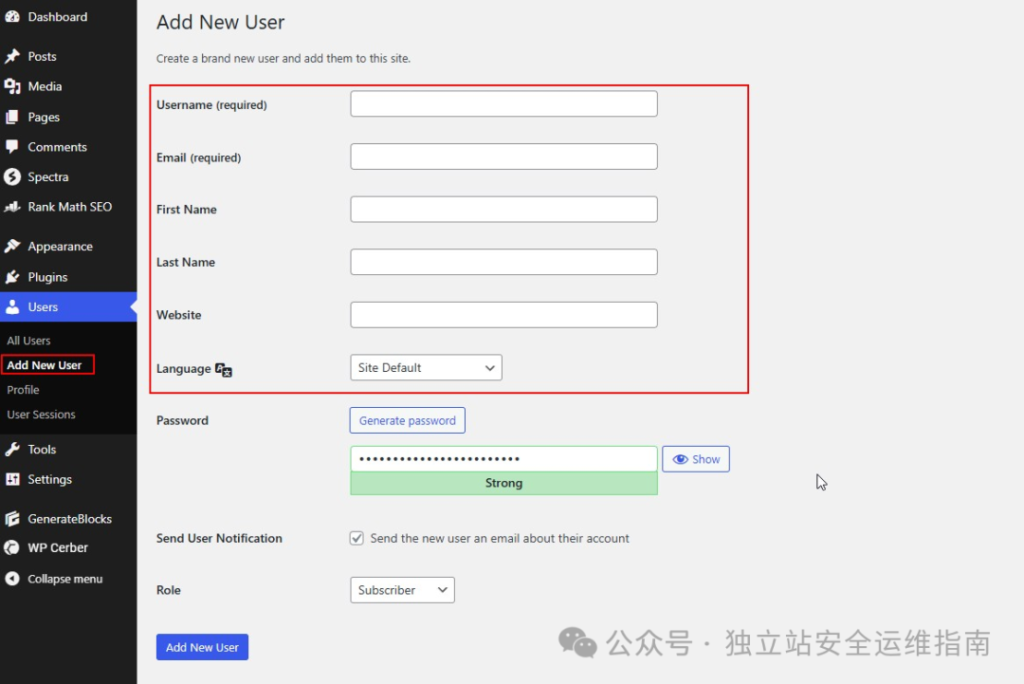Screen dimensions: 1024x684
Task: Click the Tools wrench icon
Action: 12,449
